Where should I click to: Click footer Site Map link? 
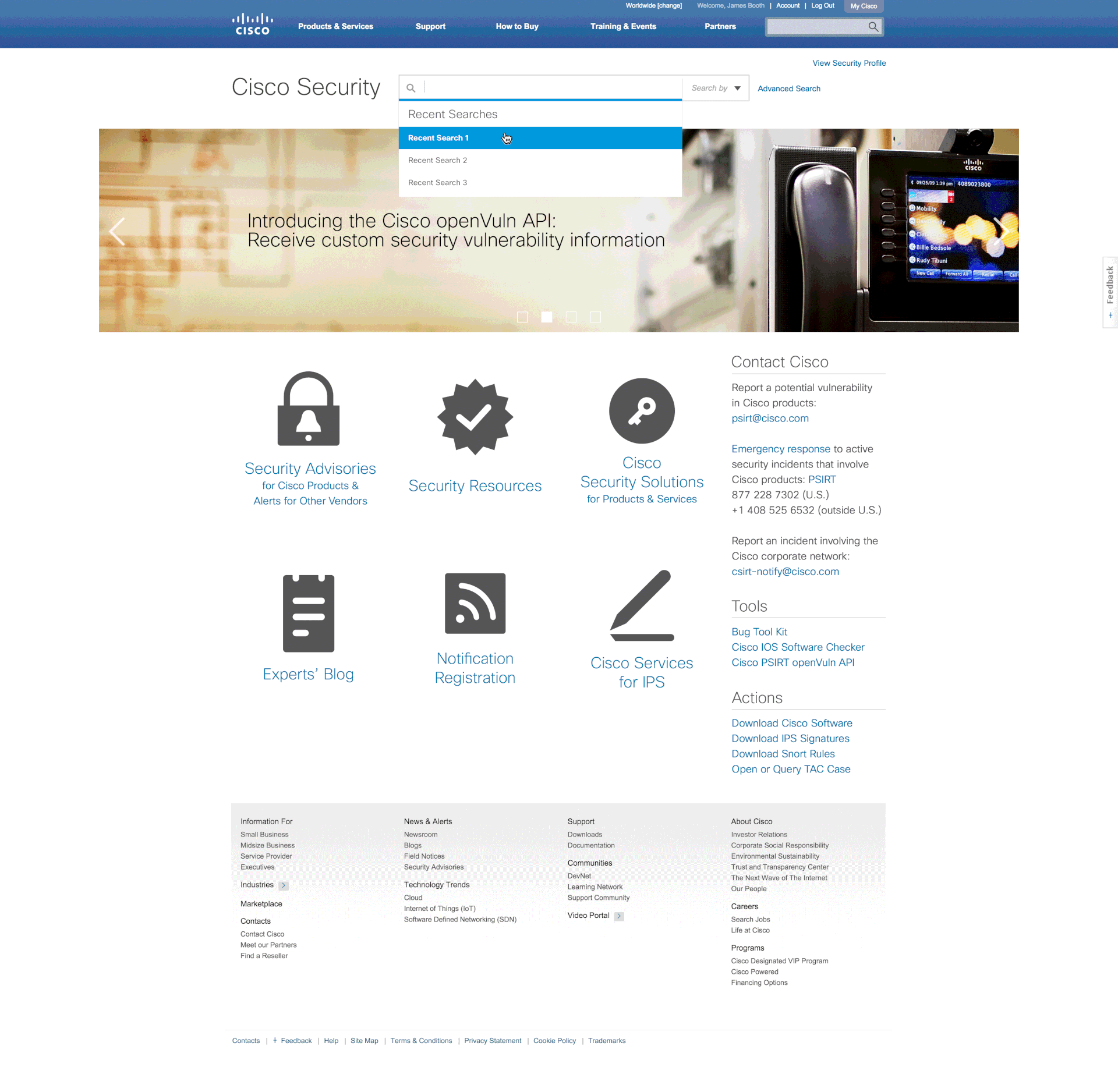click(364, 1041)
